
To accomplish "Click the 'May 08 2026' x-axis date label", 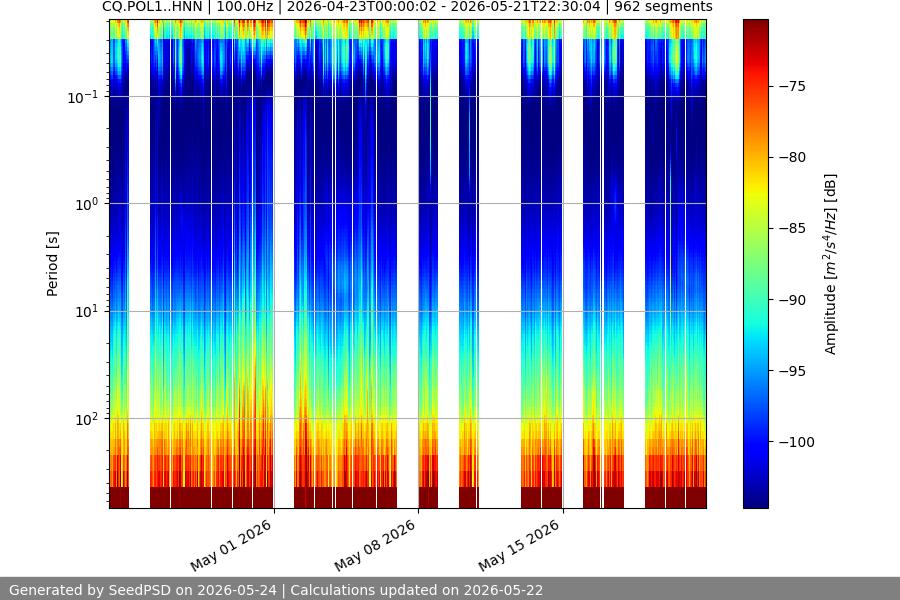I will [375, 545].
